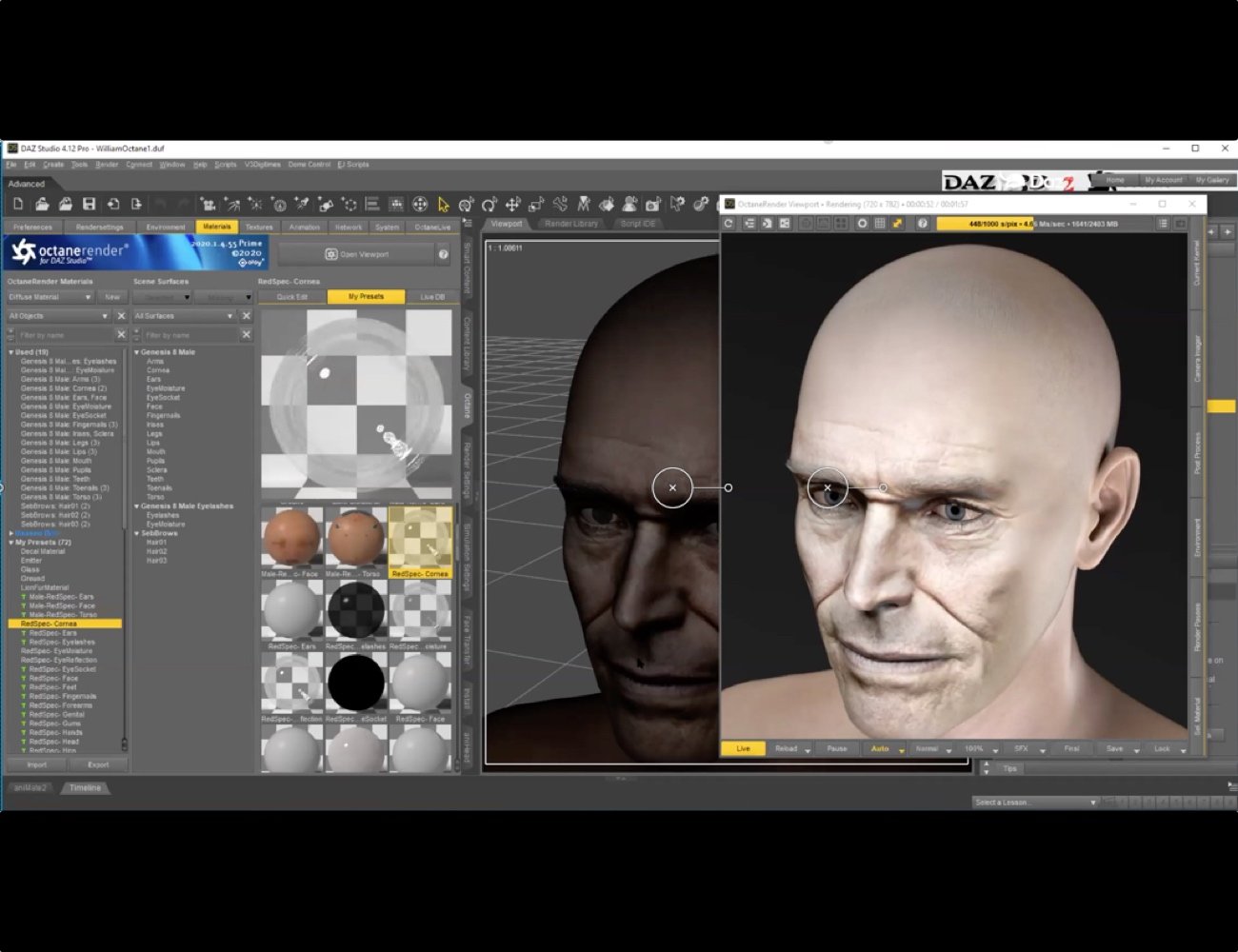1238x952 pixels.
Task: Open the Reload dropdown arrow
Action: coord(808,750)
